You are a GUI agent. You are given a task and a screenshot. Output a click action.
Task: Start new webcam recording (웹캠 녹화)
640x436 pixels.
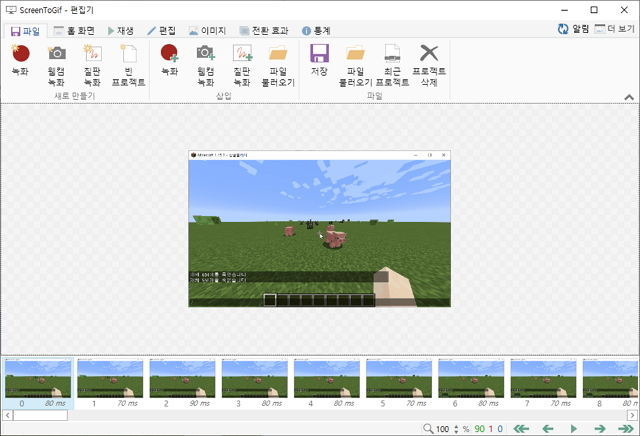pyautogui.click(x=56, y=65)
